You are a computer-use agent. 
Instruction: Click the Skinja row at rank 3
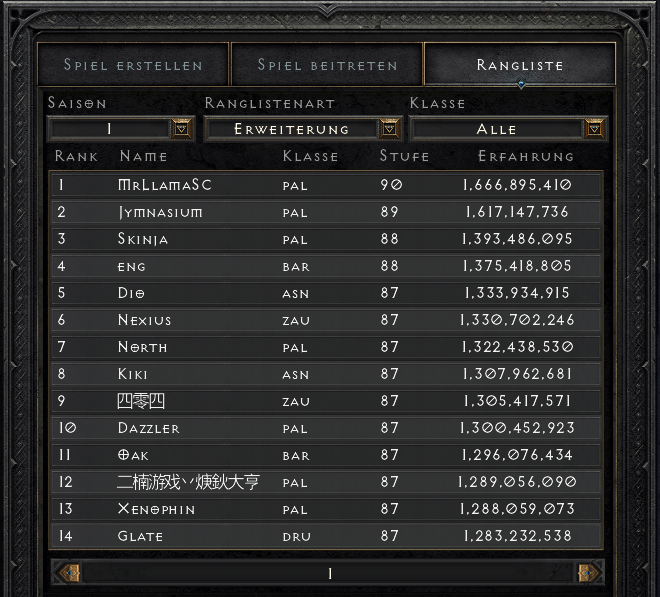pos(326,239)
